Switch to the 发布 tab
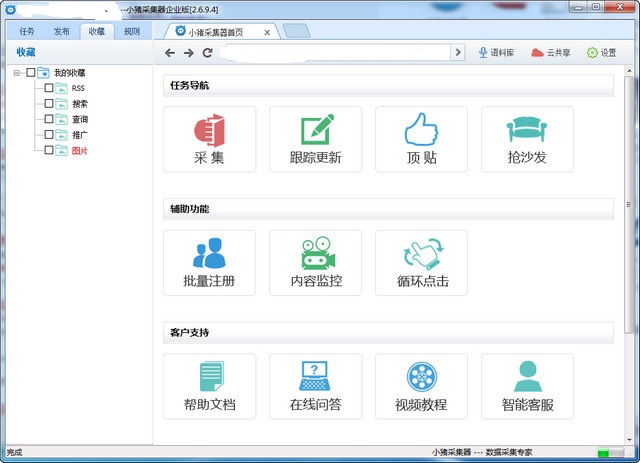The height and width of the screenshot is (463, 640). [62, 31]
